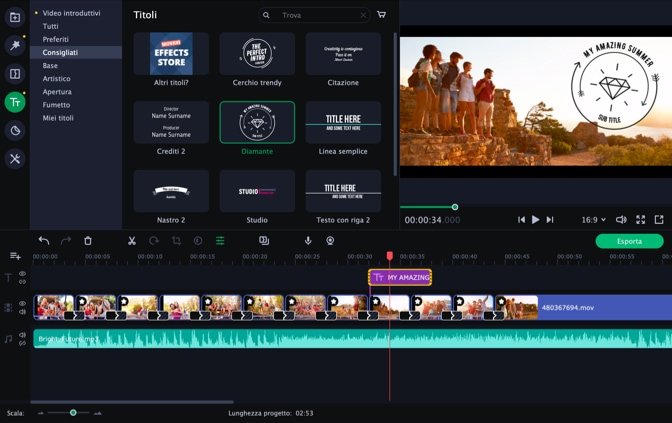Open the 16:9 aspect ratio dropdown

594,220
